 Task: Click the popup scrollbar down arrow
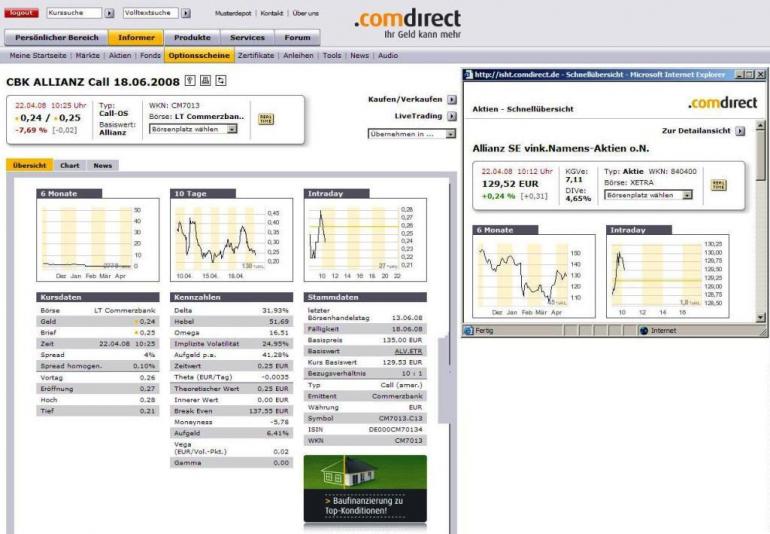click(x=761, y=318)
